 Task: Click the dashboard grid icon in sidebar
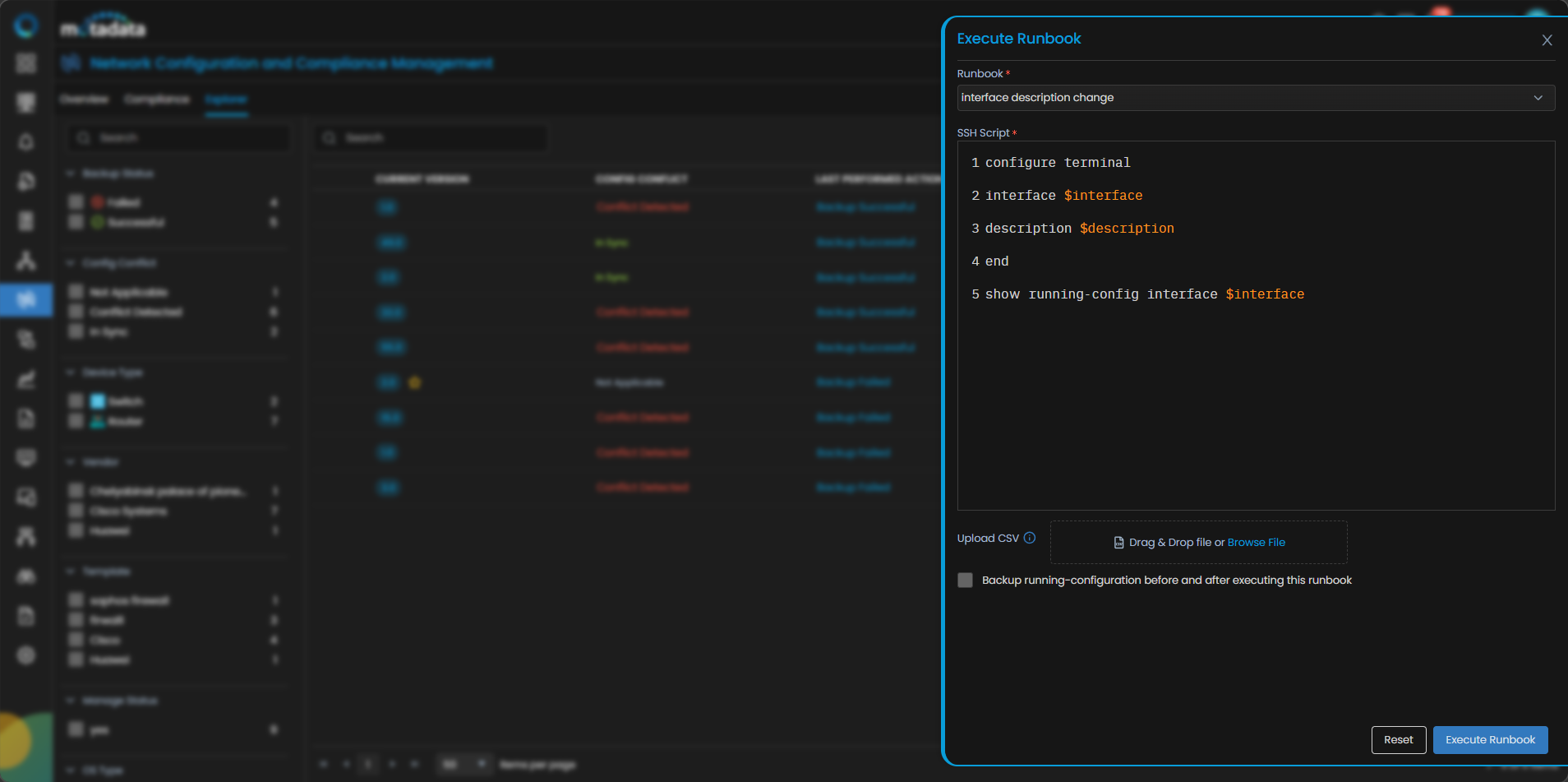26,63
